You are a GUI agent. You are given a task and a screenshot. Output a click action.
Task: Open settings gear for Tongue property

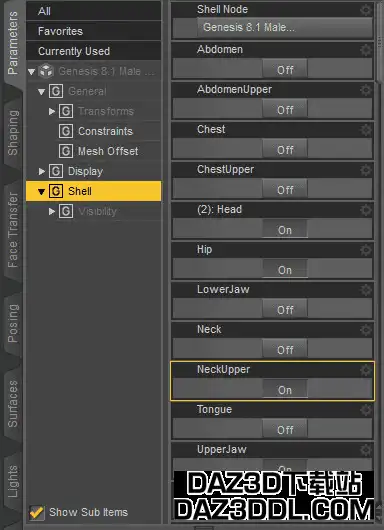pos(366,410)
